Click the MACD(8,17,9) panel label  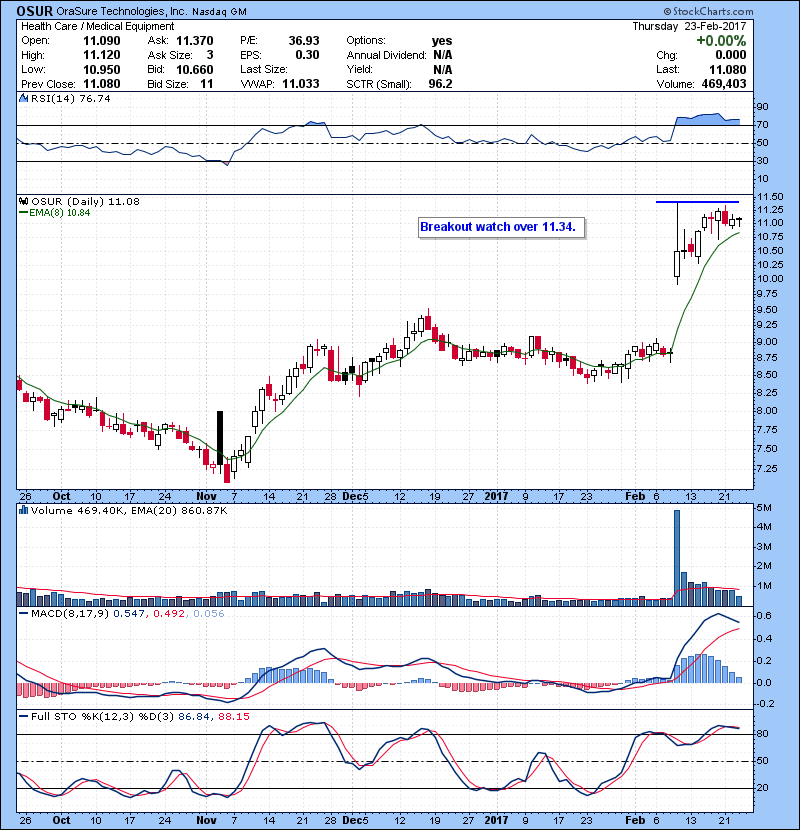(70, 614)
